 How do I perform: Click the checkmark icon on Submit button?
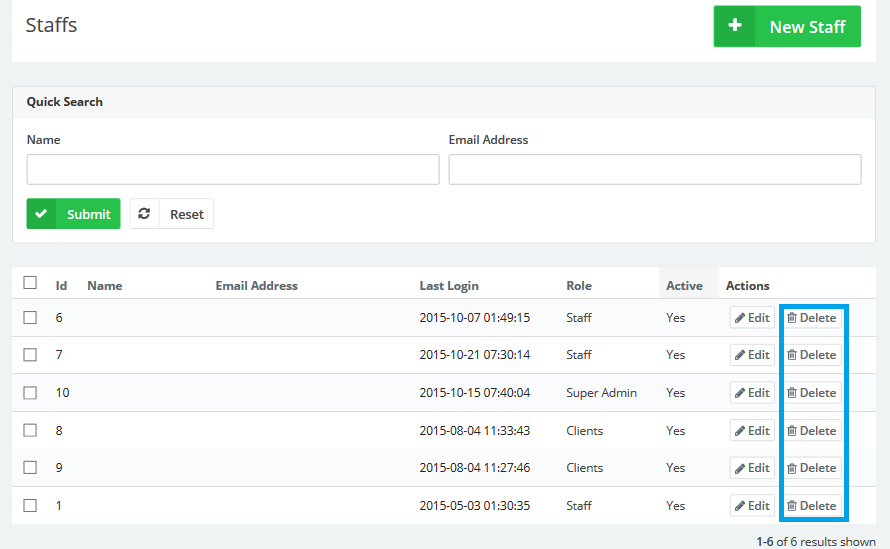tap(42, 214)
